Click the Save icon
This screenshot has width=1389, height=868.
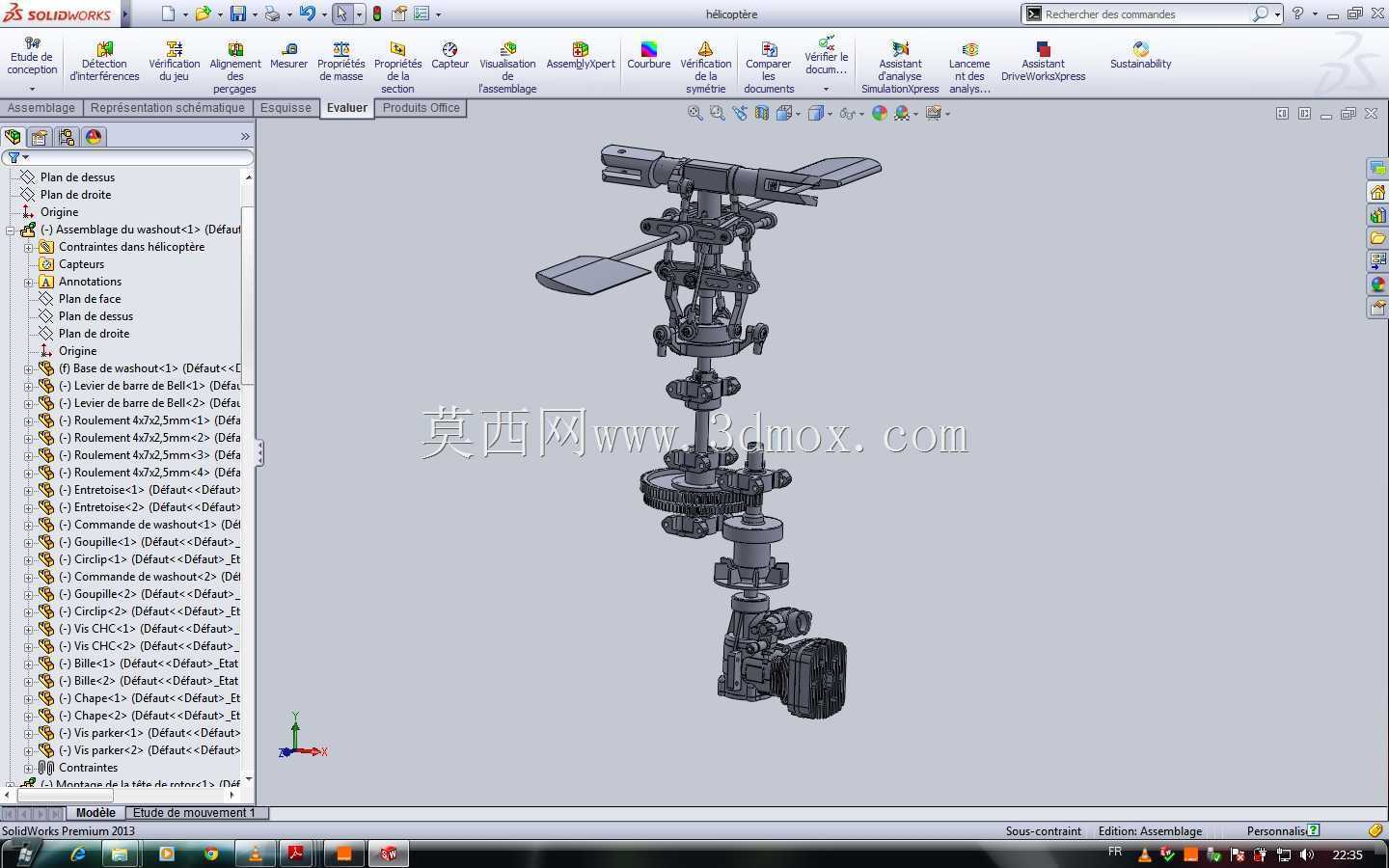pos(237,14)
